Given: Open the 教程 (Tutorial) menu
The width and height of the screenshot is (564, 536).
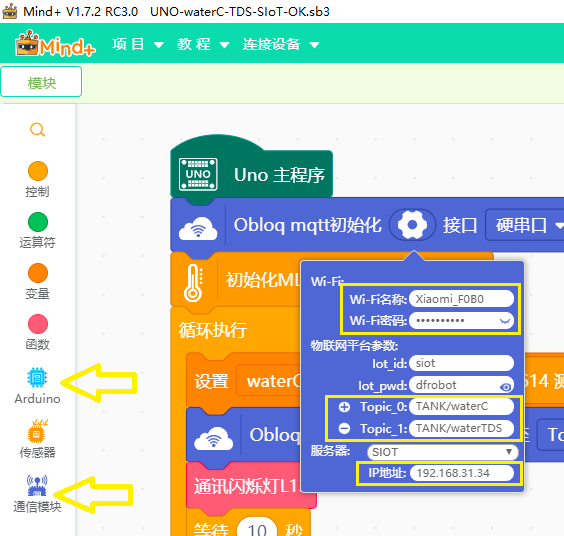Looking at the screenshot, I should (x=203, y=45).
